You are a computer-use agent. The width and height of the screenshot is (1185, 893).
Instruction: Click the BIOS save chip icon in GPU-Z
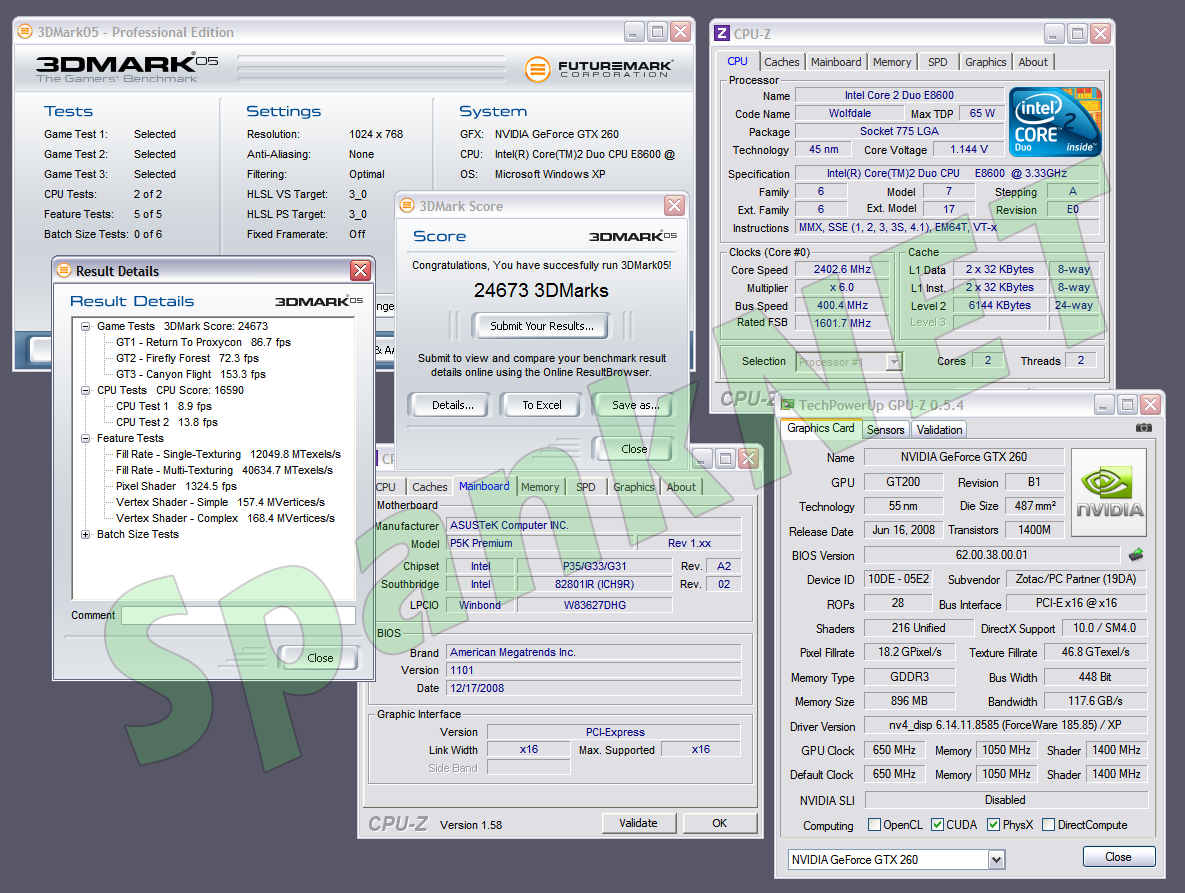(1136, 555)
